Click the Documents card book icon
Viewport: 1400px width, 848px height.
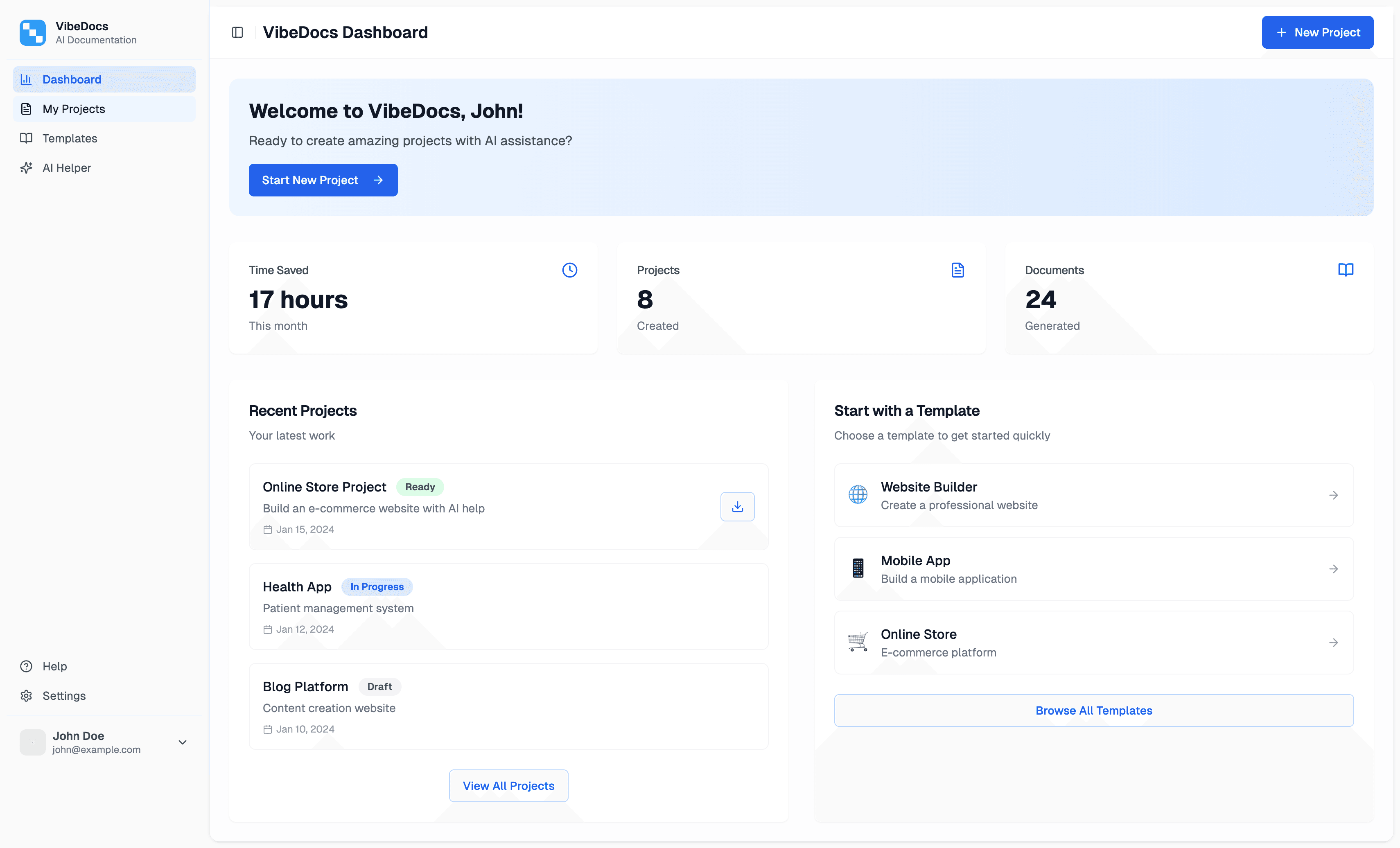1346,270
